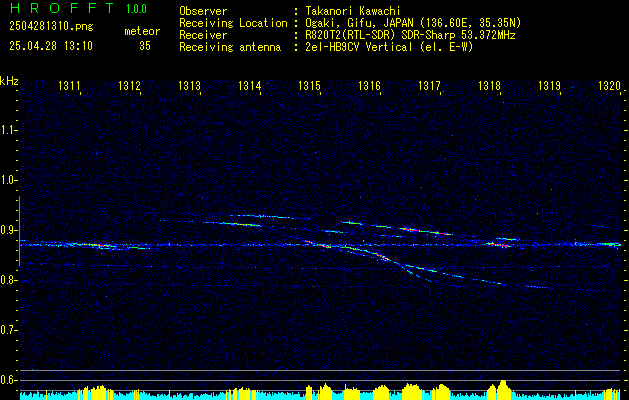This screenshot has width=629, height=400.
Task: Click the 1315 time axis label
Action: [x=309, y=85]
